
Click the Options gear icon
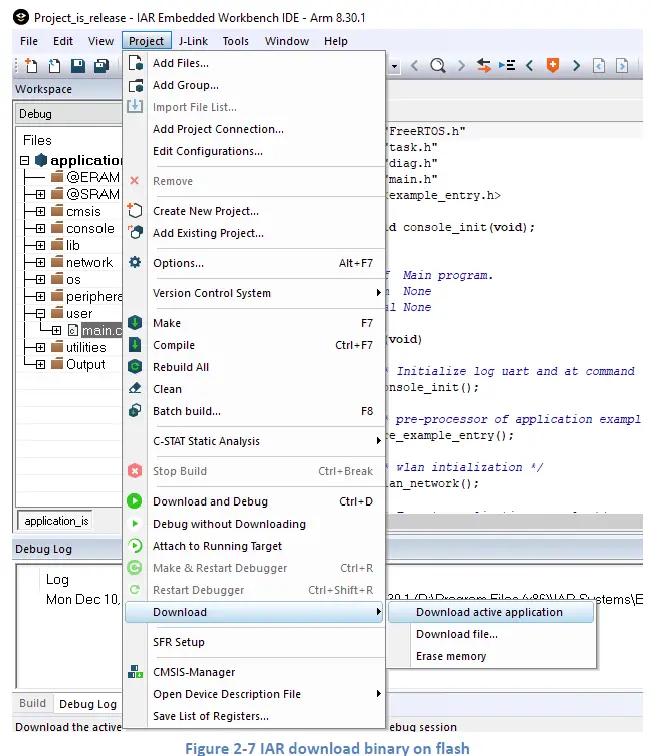tap(135, 262)
